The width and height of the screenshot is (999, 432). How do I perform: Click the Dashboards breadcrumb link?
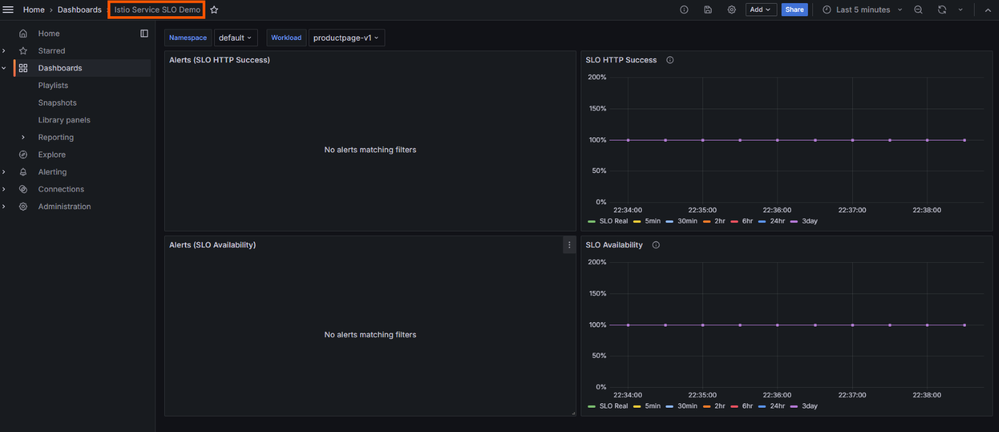pos(79,10)
